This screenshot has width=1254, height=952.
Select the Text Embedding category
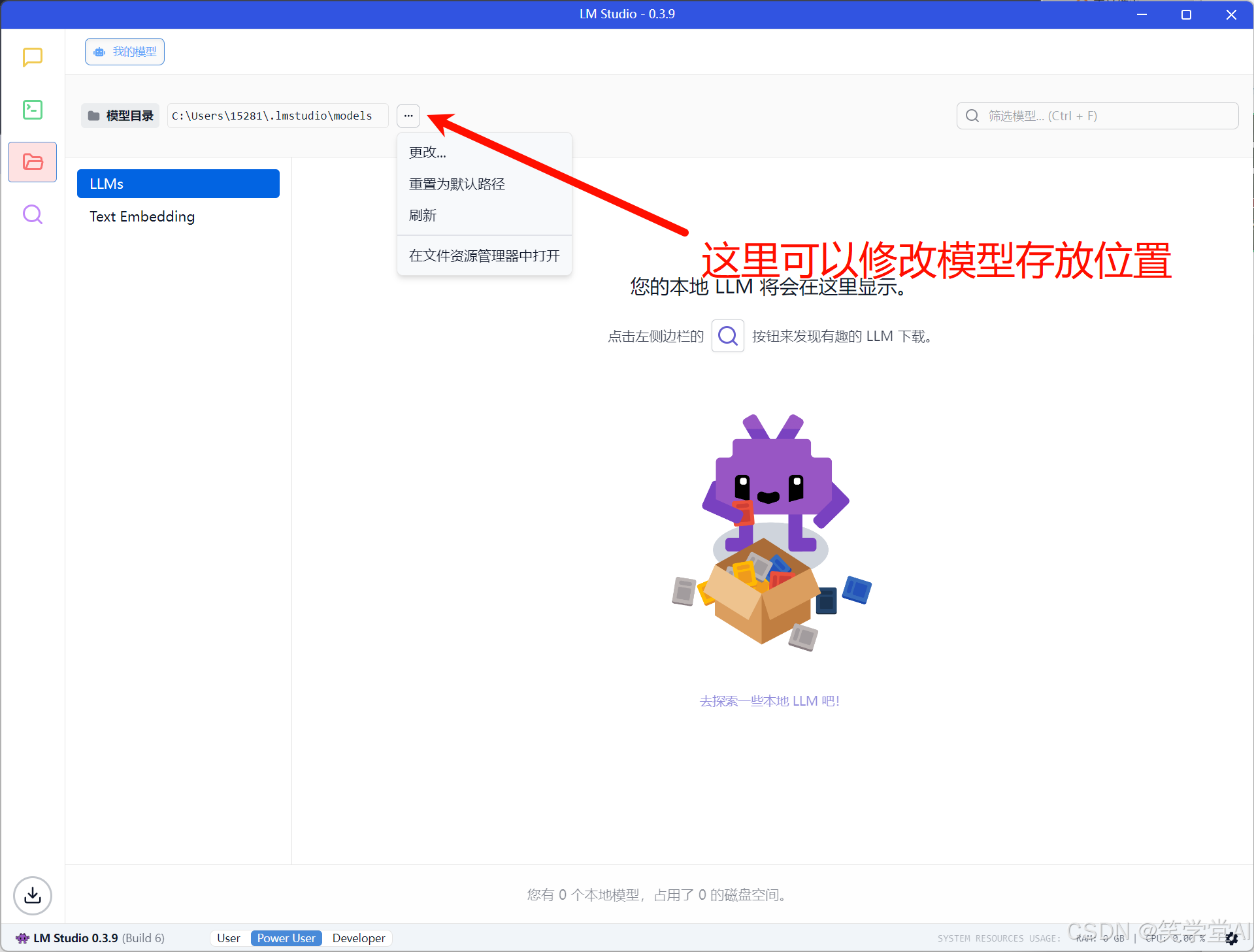pos(178,216)
